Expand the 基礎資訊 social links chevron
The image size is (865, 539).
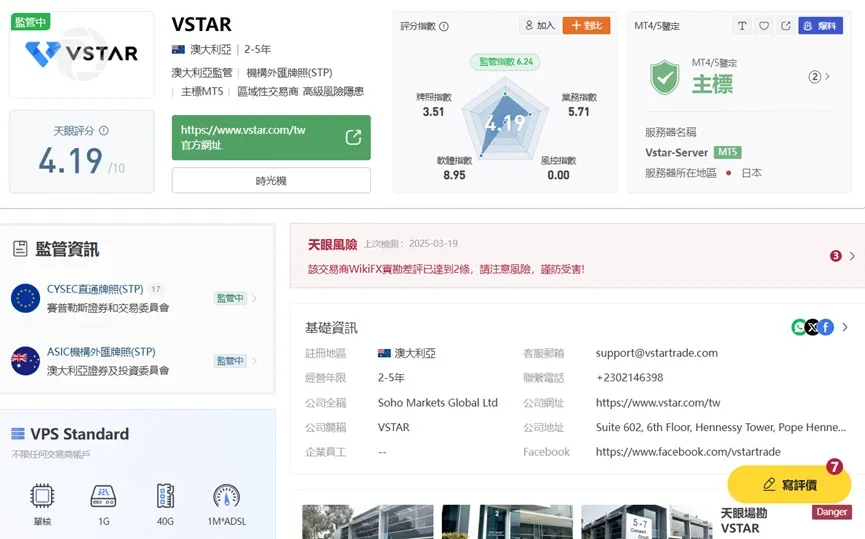845,327
